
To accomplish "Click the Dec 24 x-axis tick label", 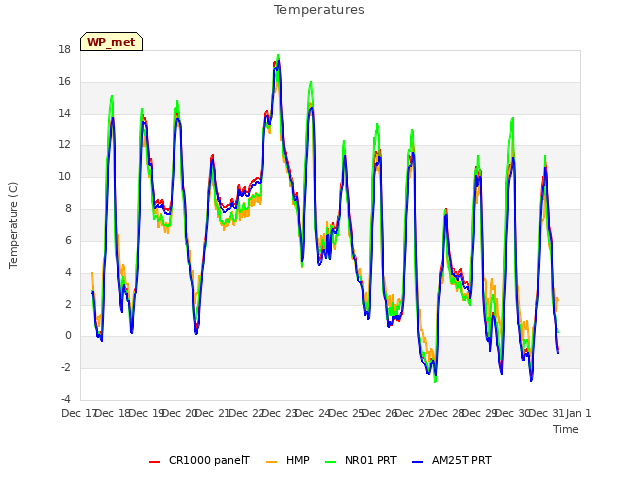I will [312, 413].
